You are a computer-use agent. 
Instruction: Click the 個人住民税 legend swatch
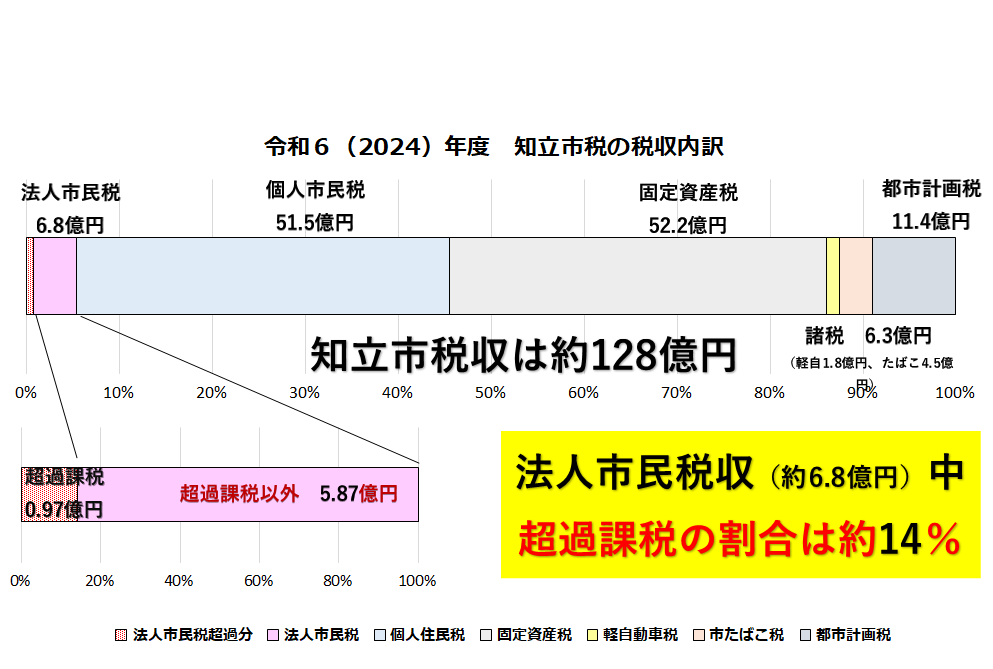pos(379,635)
